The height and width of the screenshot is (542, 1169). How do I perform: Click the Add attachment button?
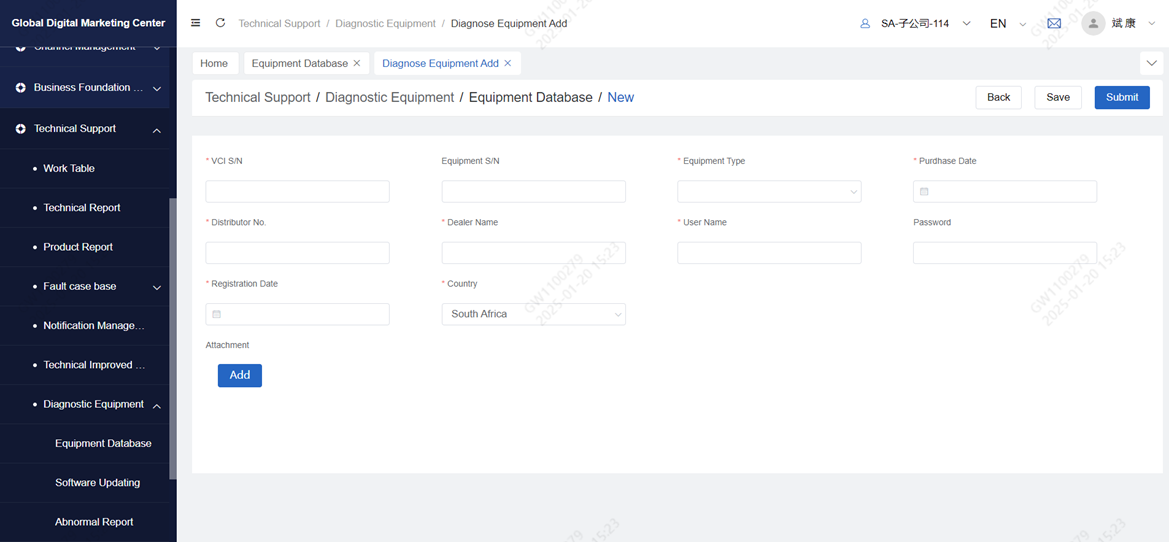[240, 375]
